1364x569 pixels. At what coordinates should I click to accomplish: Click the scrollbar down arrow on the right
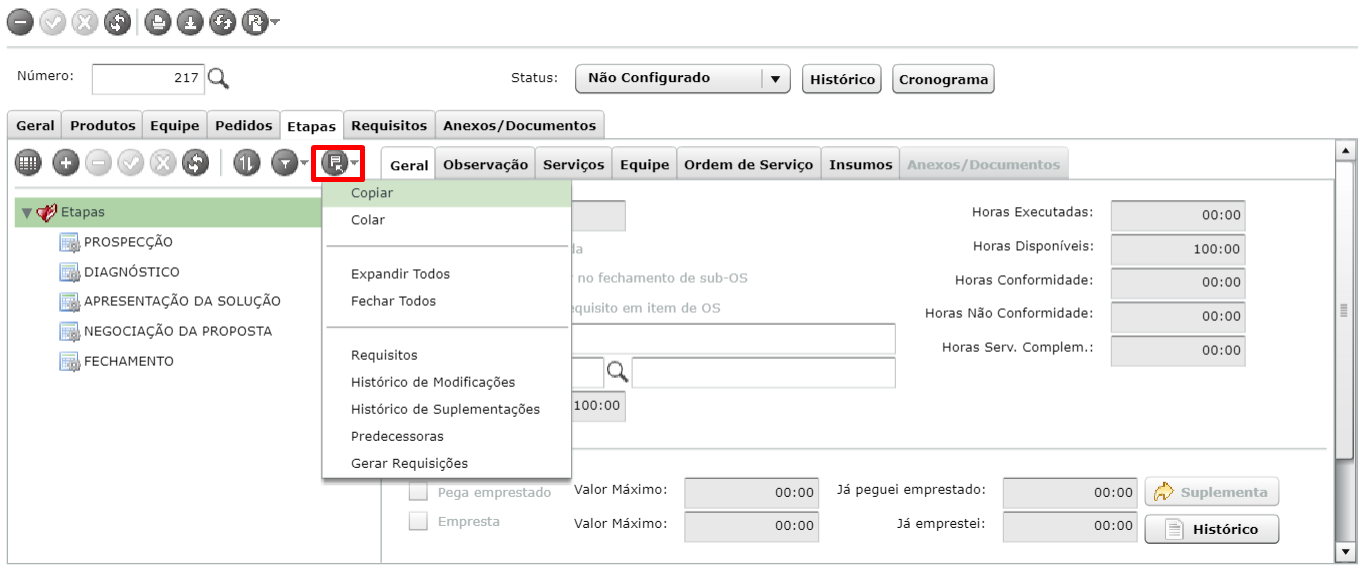(x=1345, y=551)
